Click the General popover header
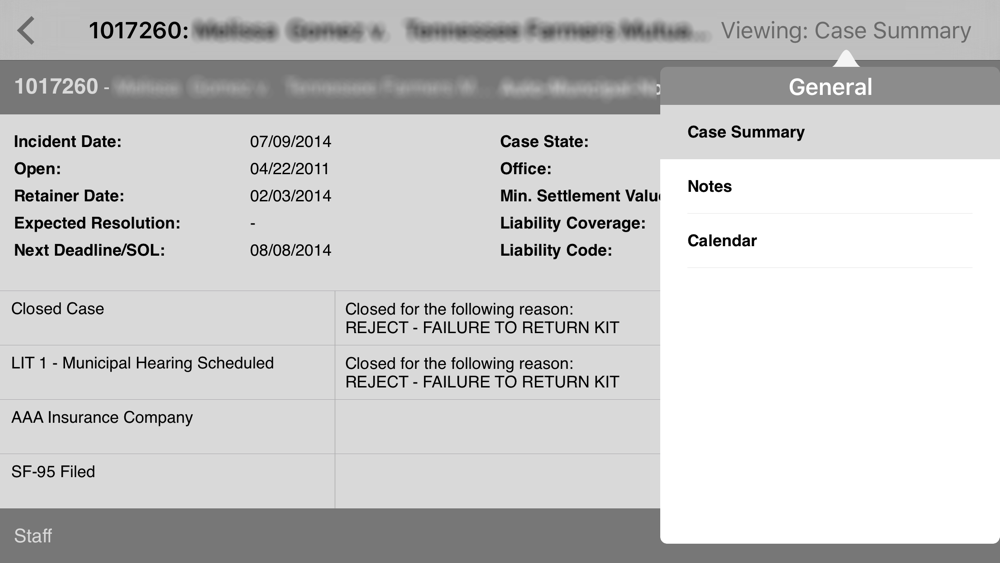Screen dimensions: 1000x563 click(830, 87)
